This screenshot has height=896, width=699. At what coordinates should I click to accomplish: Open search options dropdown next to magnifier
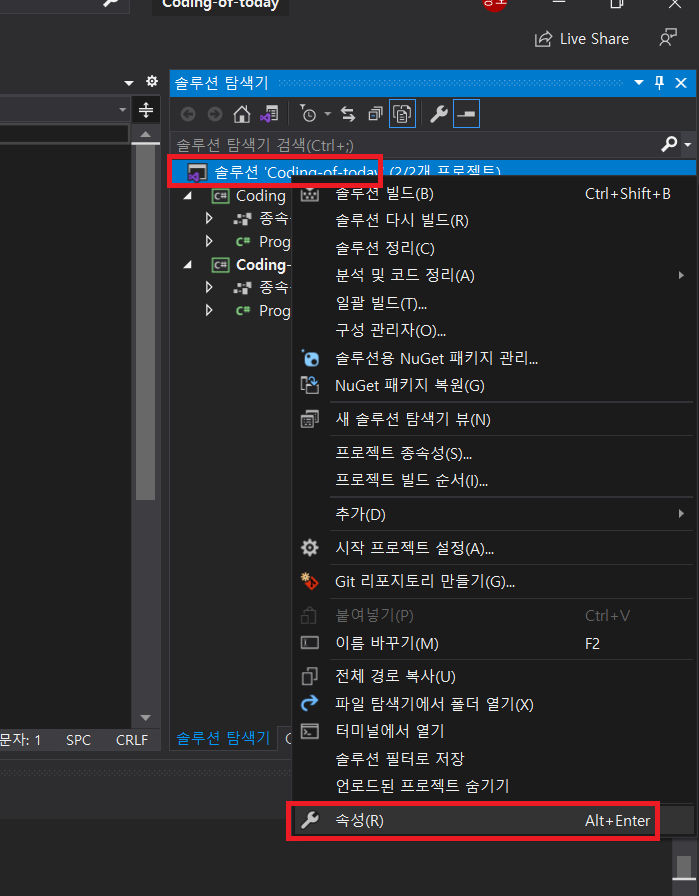click(x=688, y=145)
